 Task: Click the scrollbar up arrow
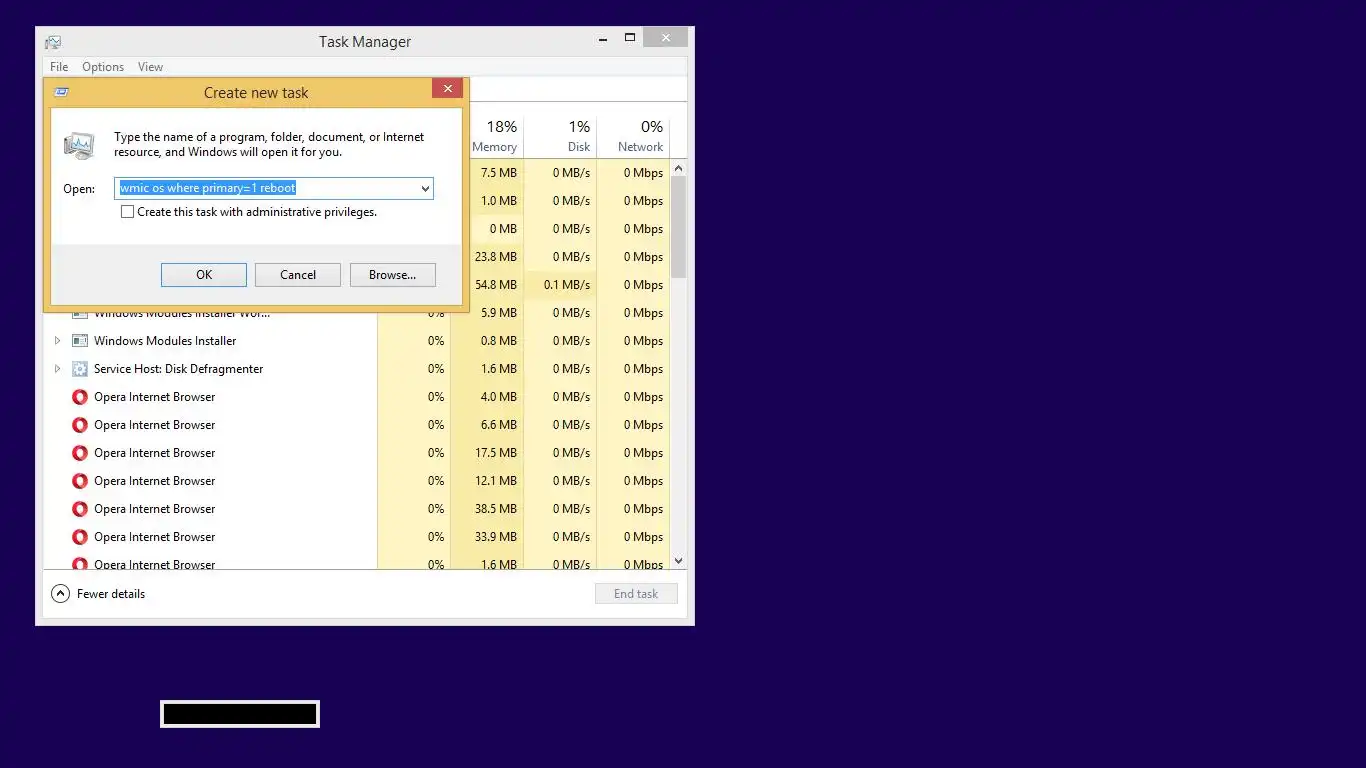tap(678, 169)
